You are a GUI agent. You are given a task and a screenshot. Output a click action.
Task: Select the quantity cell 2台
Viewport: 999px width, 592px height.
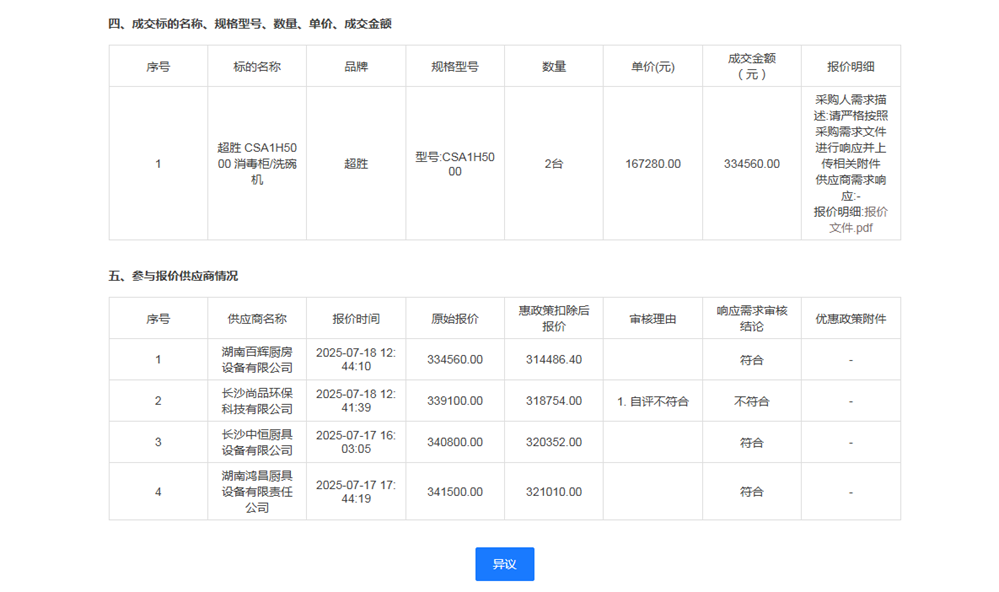coord(554,164)
